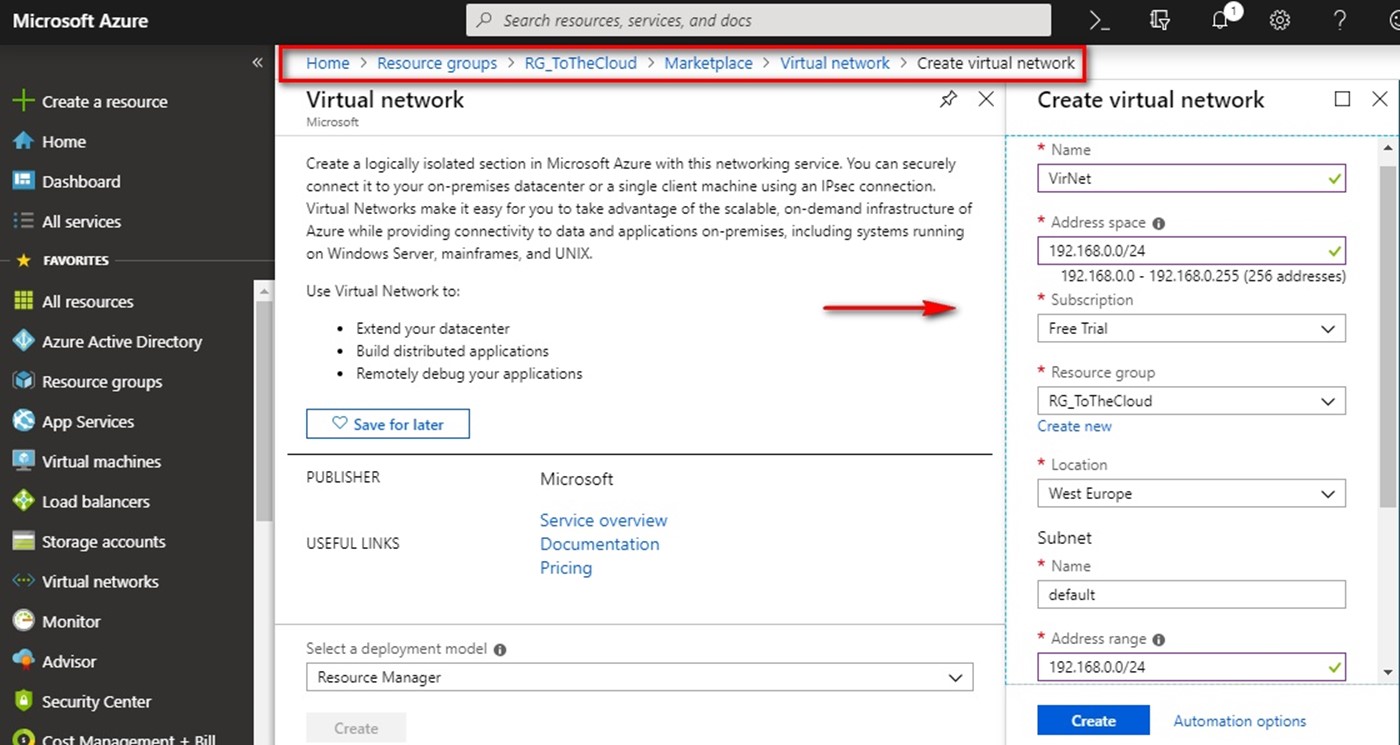Open Security Center from the sidebar
This screenshot has width=1400, height=745.
97,702
